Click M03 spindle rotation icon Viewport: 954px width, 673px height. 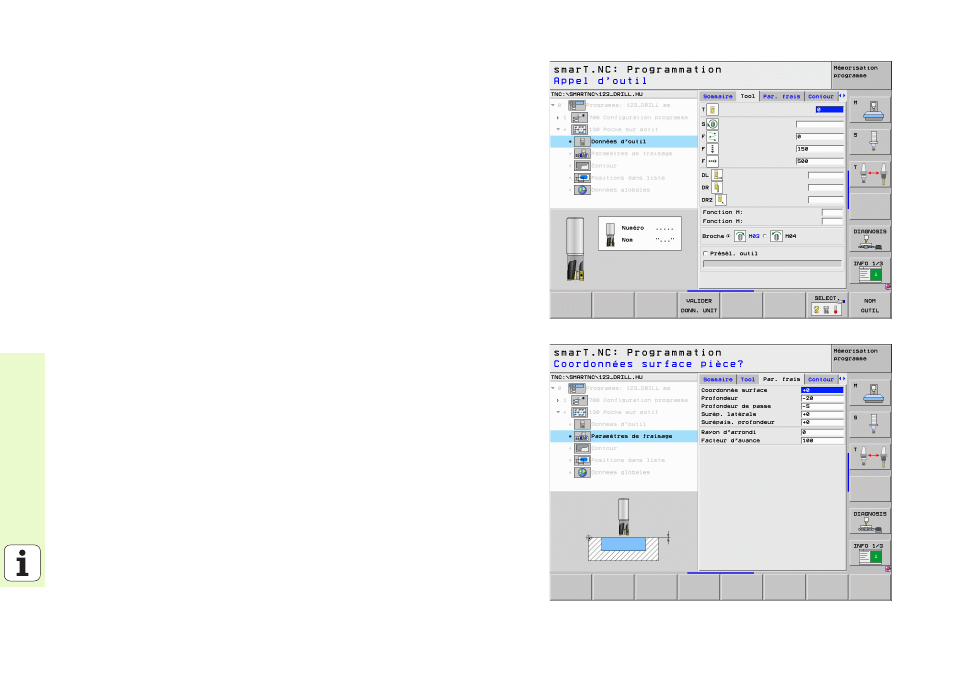[x=740, y=236]
